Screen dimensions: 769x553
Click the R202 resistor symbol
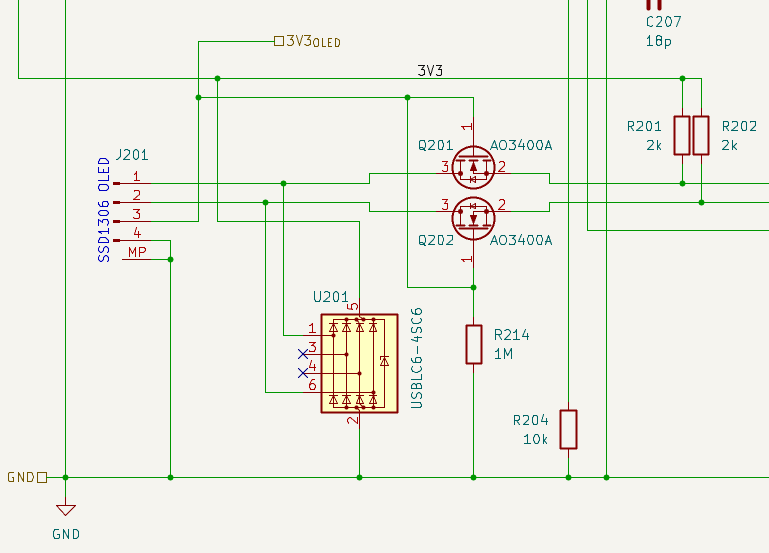pos(701,135)
